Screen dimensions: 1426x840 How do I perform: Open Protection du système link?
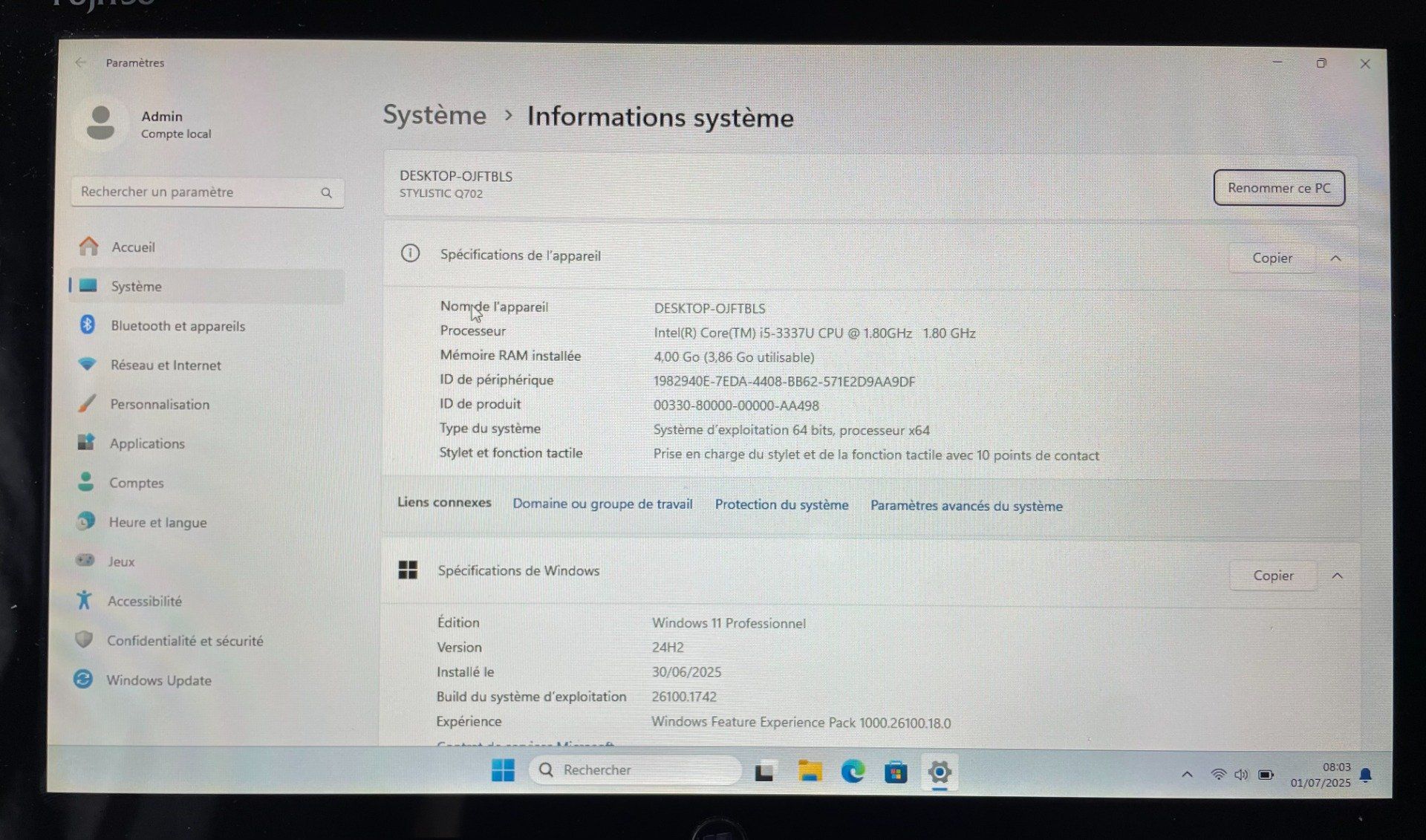point(781,505)
